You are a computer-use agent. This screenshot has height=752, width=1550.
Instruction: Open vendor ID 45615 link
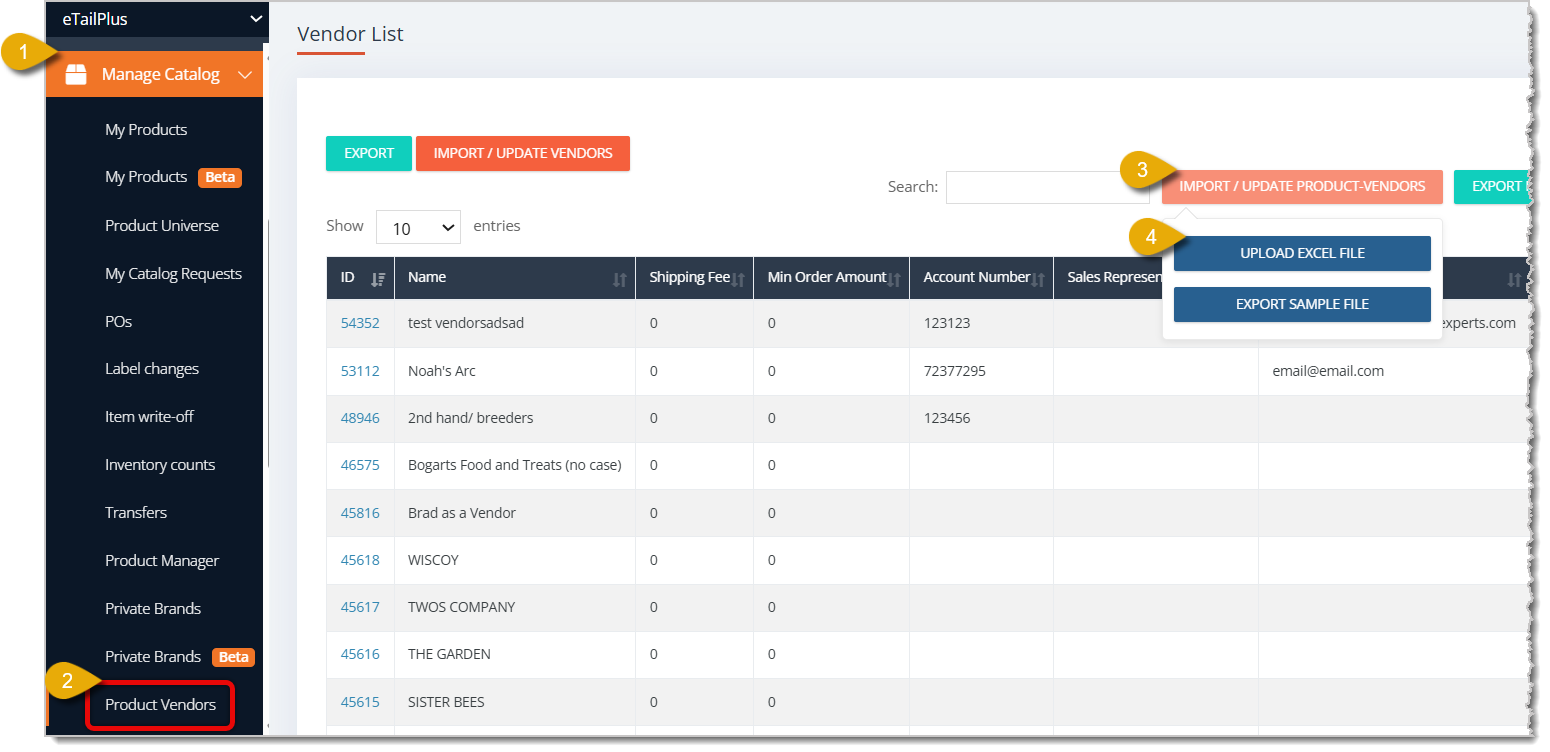(360, 702)
